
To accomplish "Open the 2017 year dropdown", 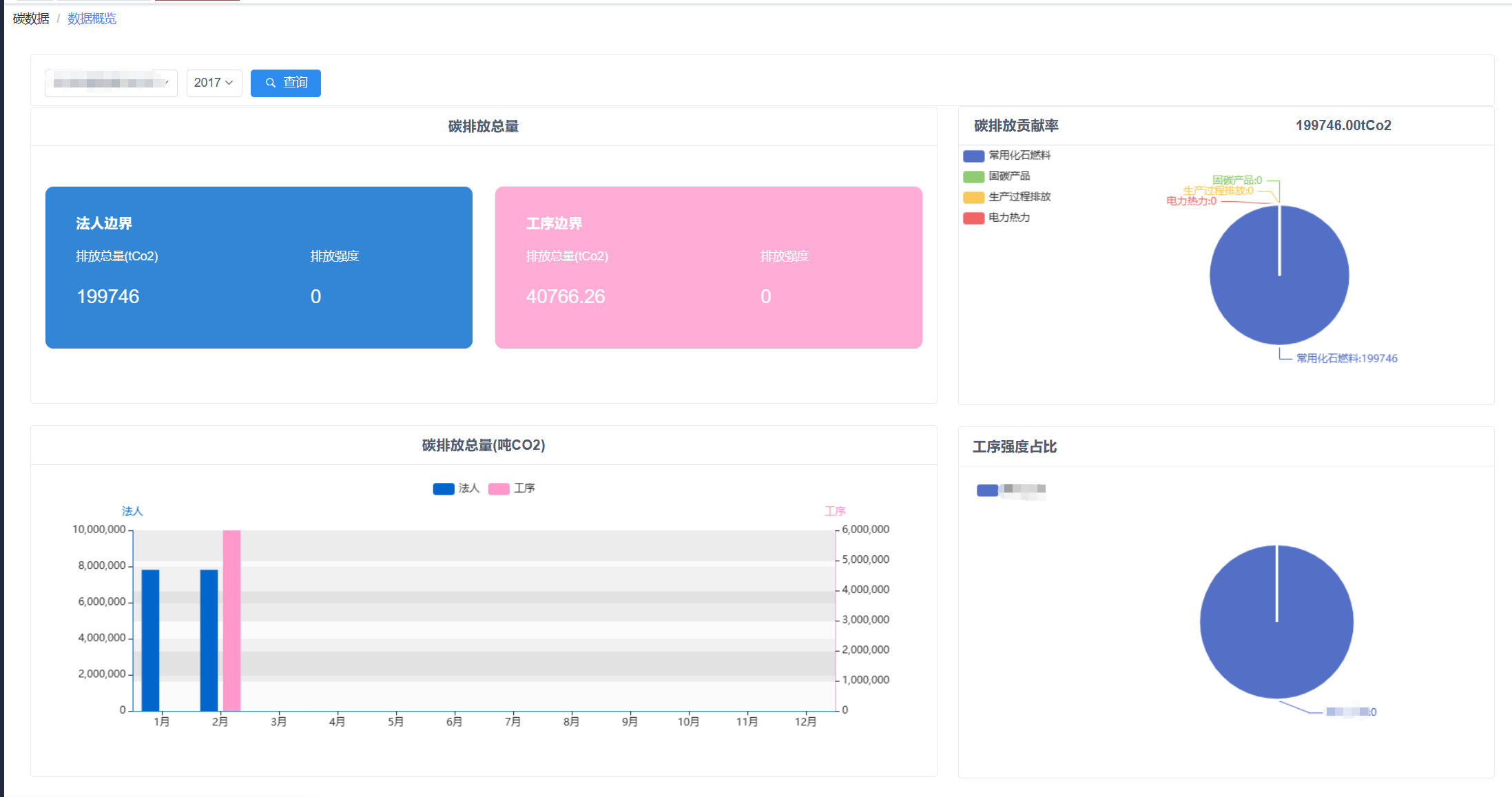I will point(214,83).
